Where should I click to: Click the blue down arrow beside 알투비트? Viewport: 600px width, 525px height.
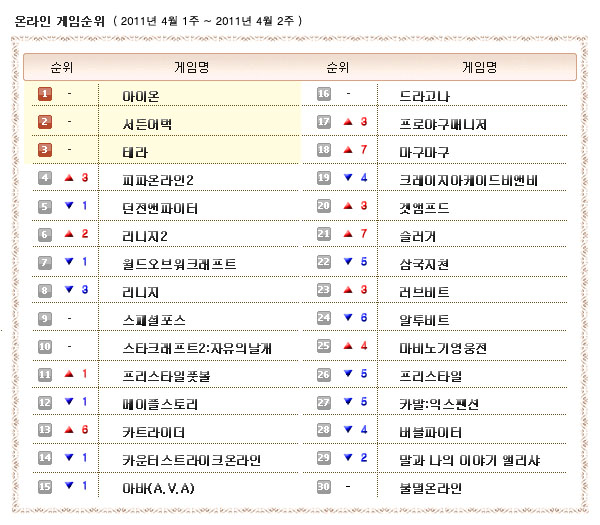tap(347, 318)
